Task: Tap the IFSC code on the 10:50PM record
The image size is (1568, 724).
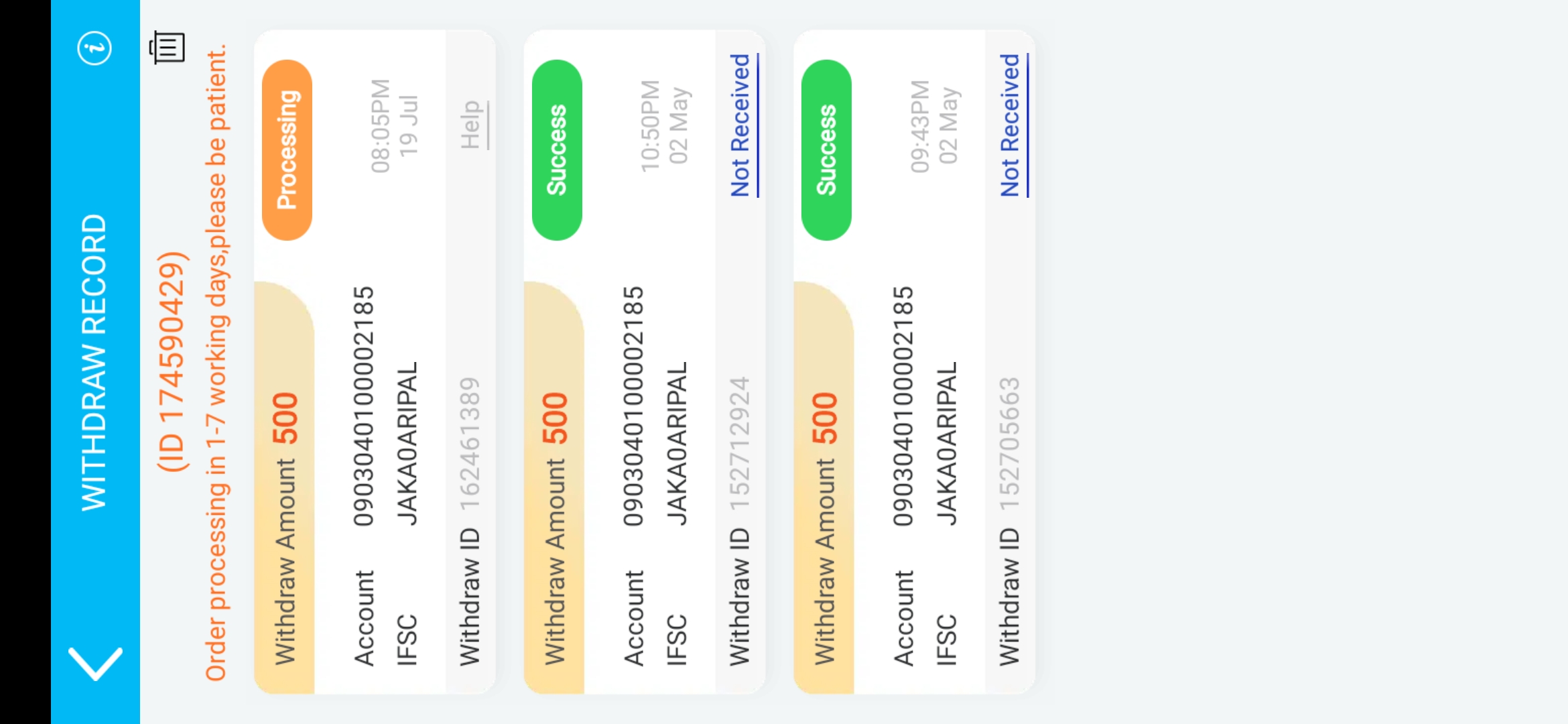Action: coord(677,444)
